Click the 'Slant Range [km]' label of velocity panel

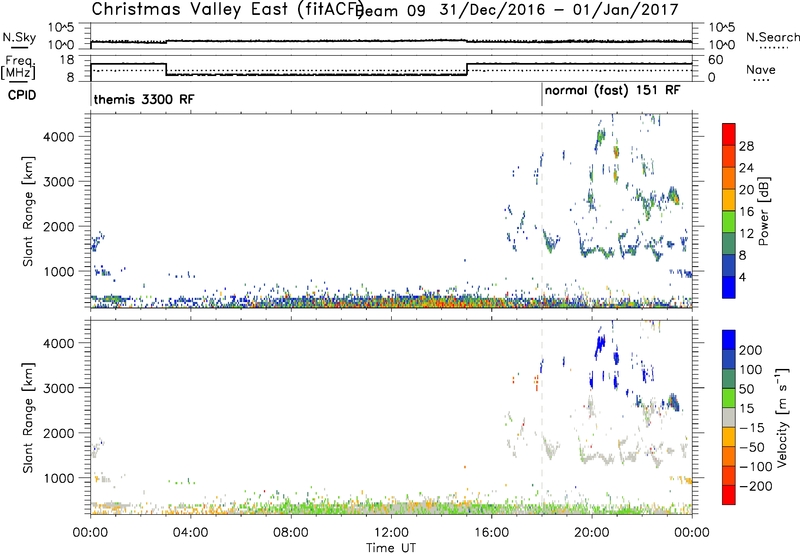pyautogui.click(x=28, y=418)
